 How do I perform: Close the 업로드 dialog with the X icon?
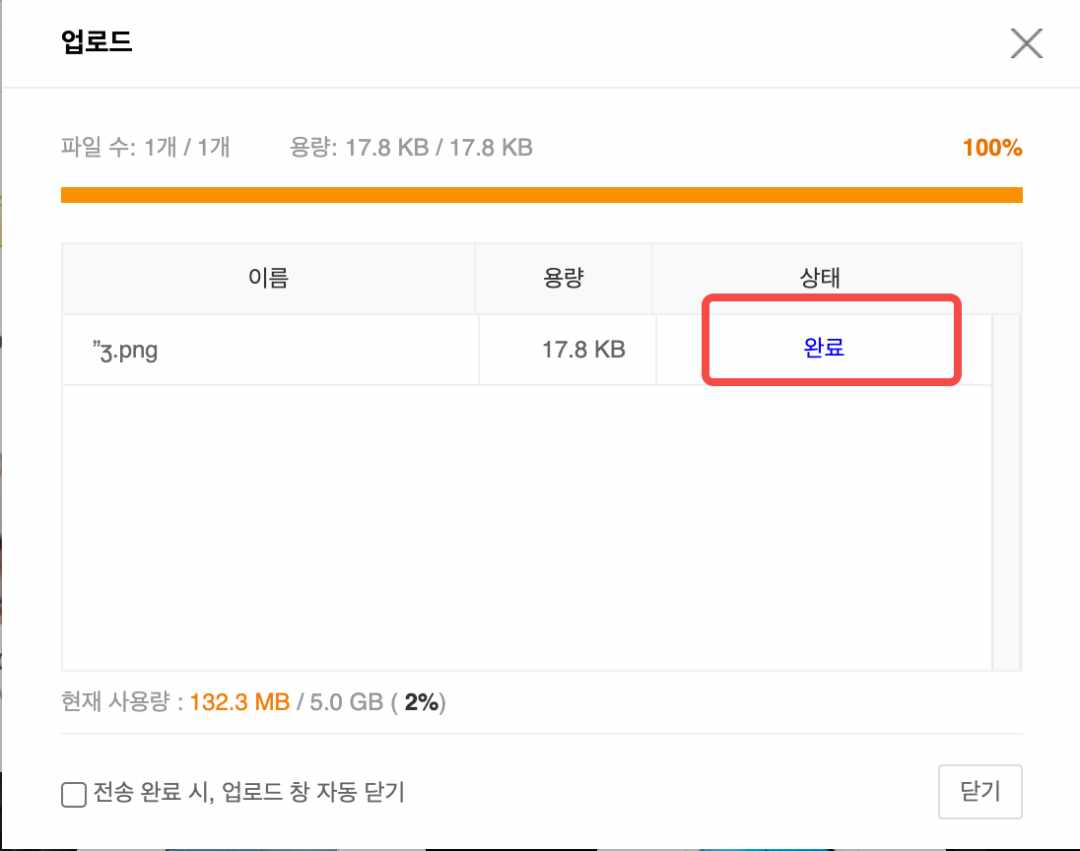point(1026,43)
